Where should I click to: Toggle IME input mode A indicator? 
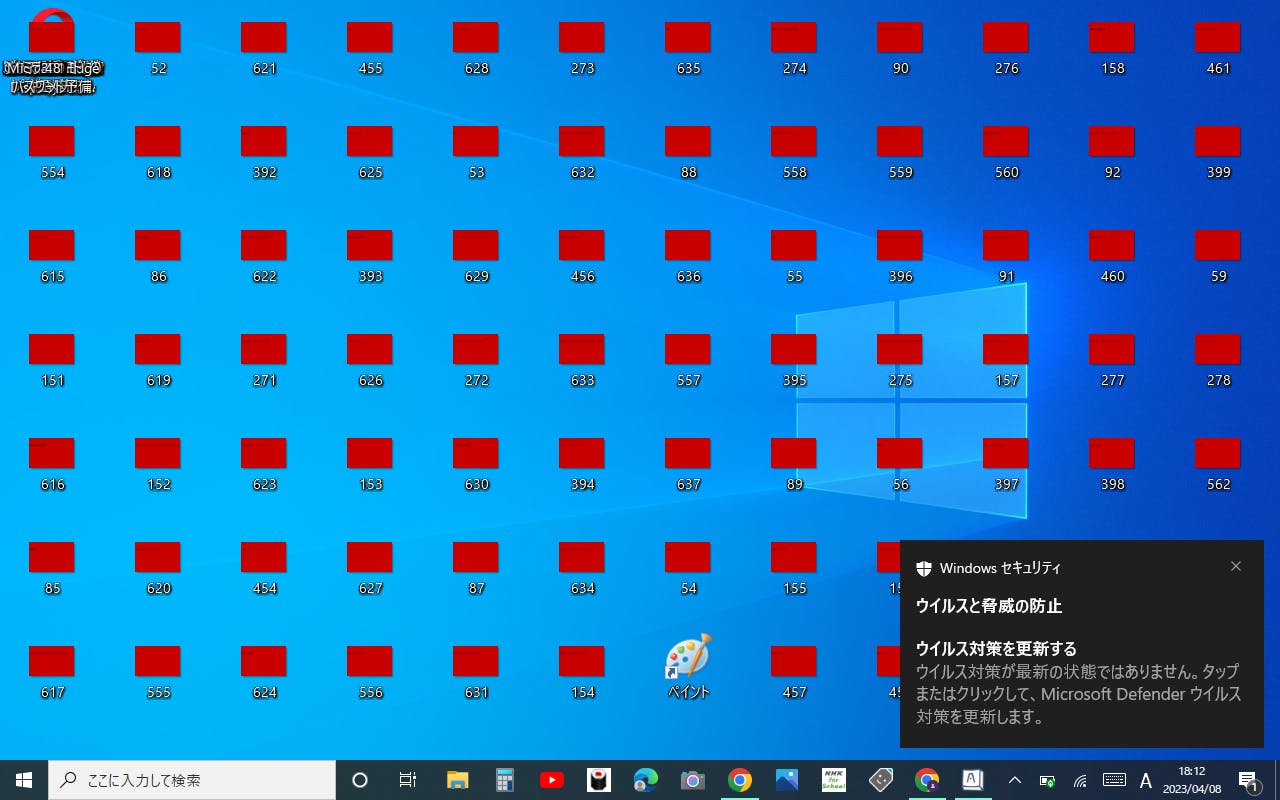point(1146,780)
